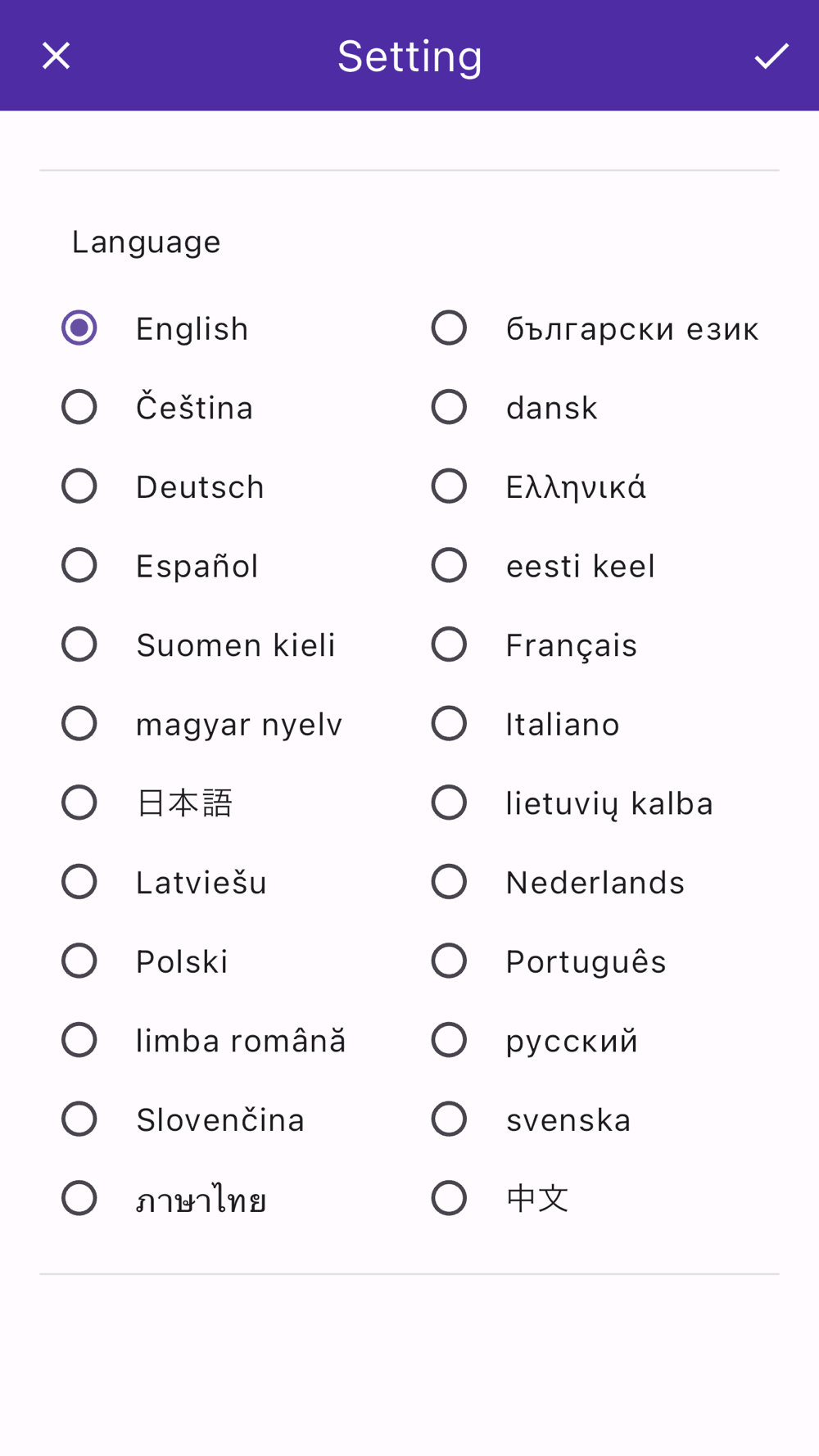
Task: Select the English language radio button
Action: (x=79, y=328)
